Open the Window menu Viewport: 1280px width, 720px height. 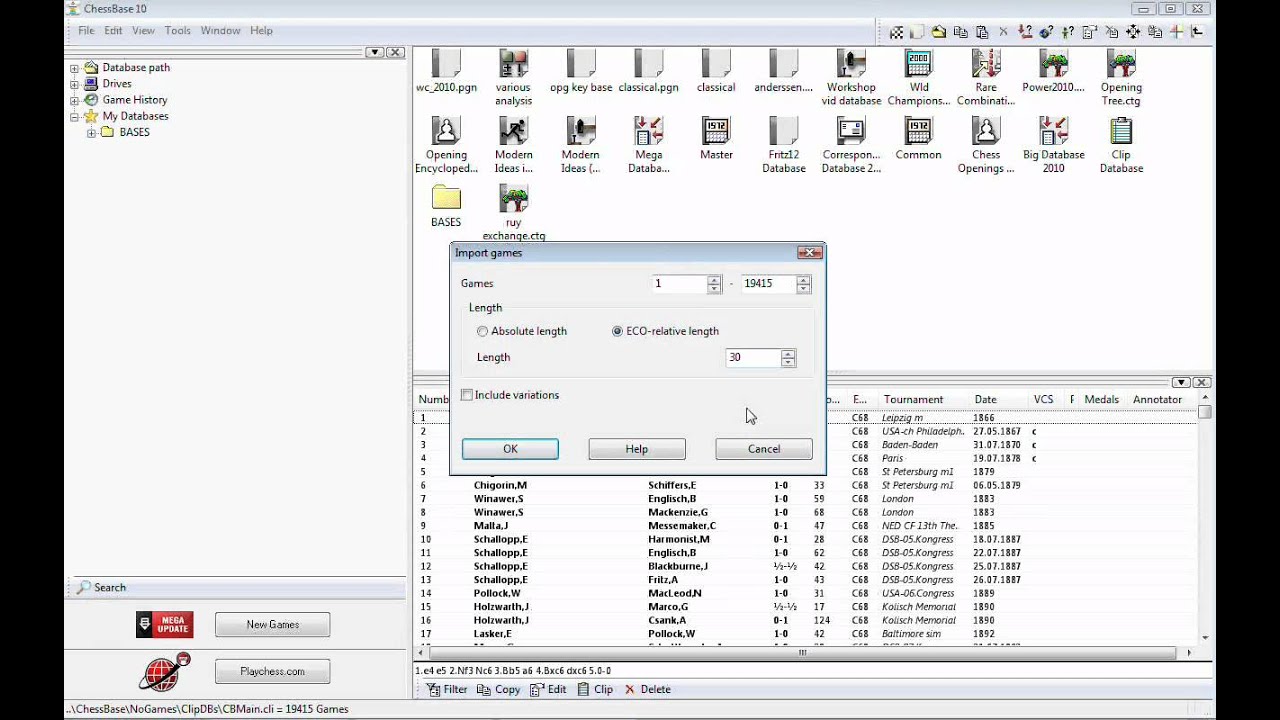point(220,31)
